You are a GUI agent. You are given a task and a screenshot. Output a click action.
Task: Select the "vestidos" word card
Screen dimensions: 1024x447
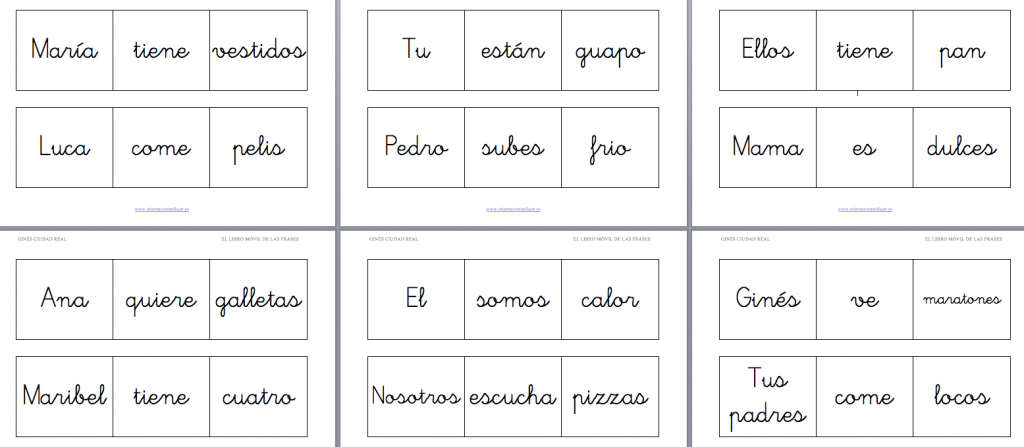tap(258, 51)
